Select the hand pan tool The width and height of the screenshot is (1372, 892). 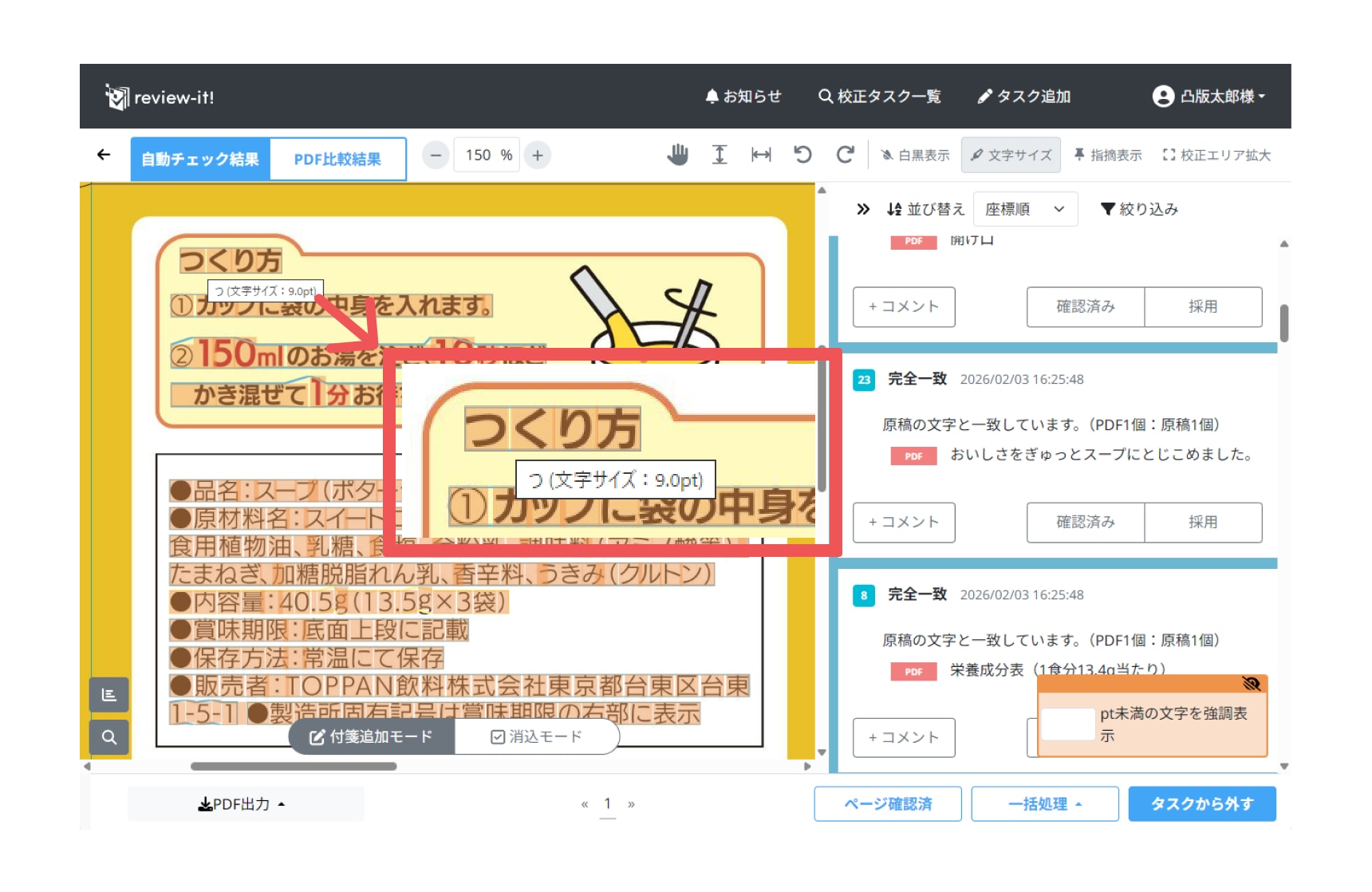[677, 155]
